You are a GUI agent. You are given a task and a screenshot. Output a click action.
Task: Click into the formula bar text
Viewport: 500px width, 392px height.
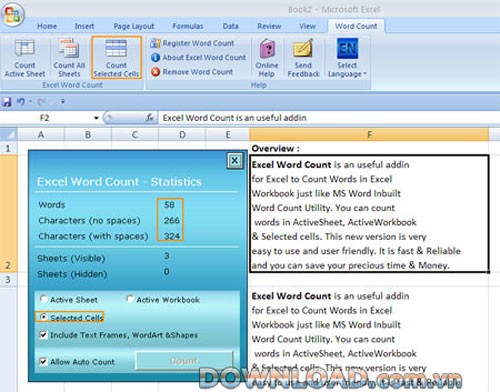(328, 118)
